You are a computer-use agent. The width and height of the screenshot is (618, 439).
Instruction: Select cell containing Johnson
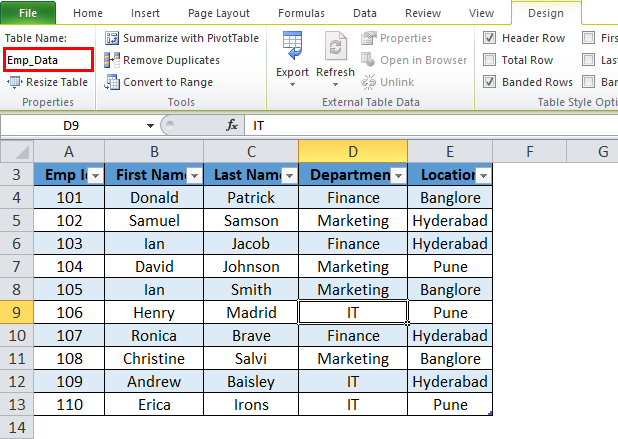point(251,266)
